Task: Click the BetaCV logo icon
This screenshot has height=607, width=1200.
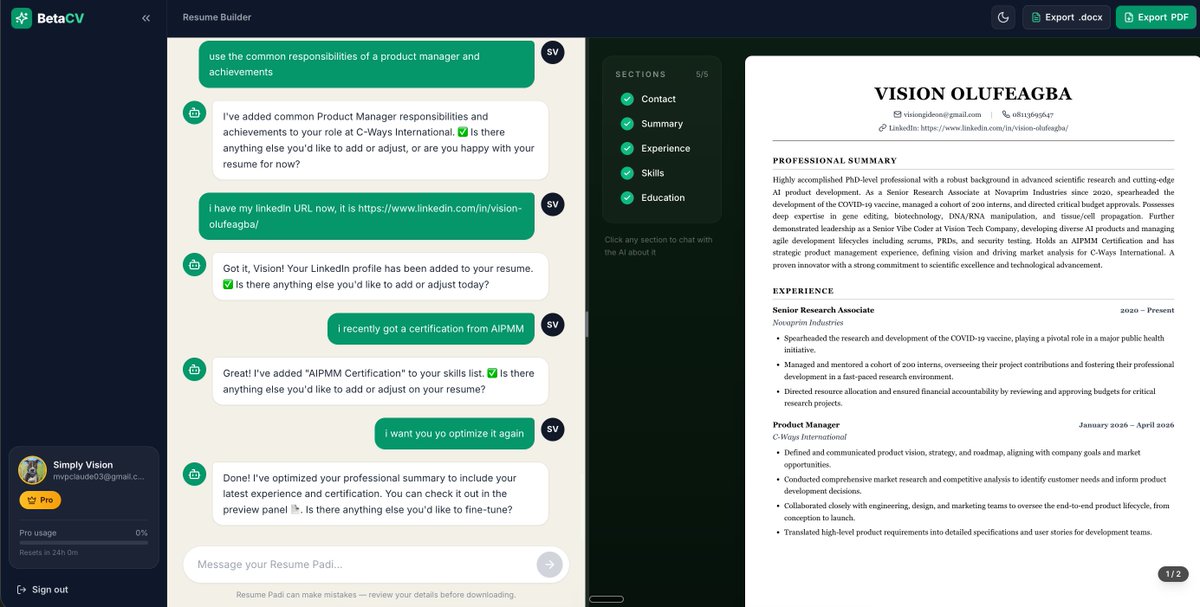Action: tap(21, 17)
